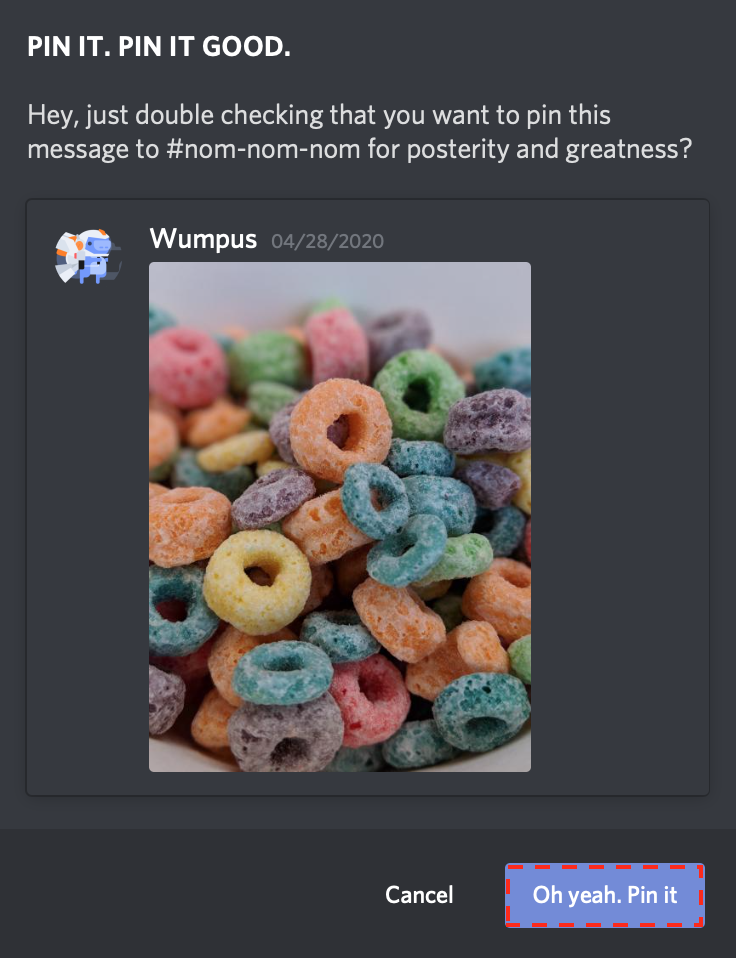Image resolution: width=736 pixels, height=958 pixels.
Task: Click the #nom-nom-nom channel name
Action: click(x=263, y=149)
